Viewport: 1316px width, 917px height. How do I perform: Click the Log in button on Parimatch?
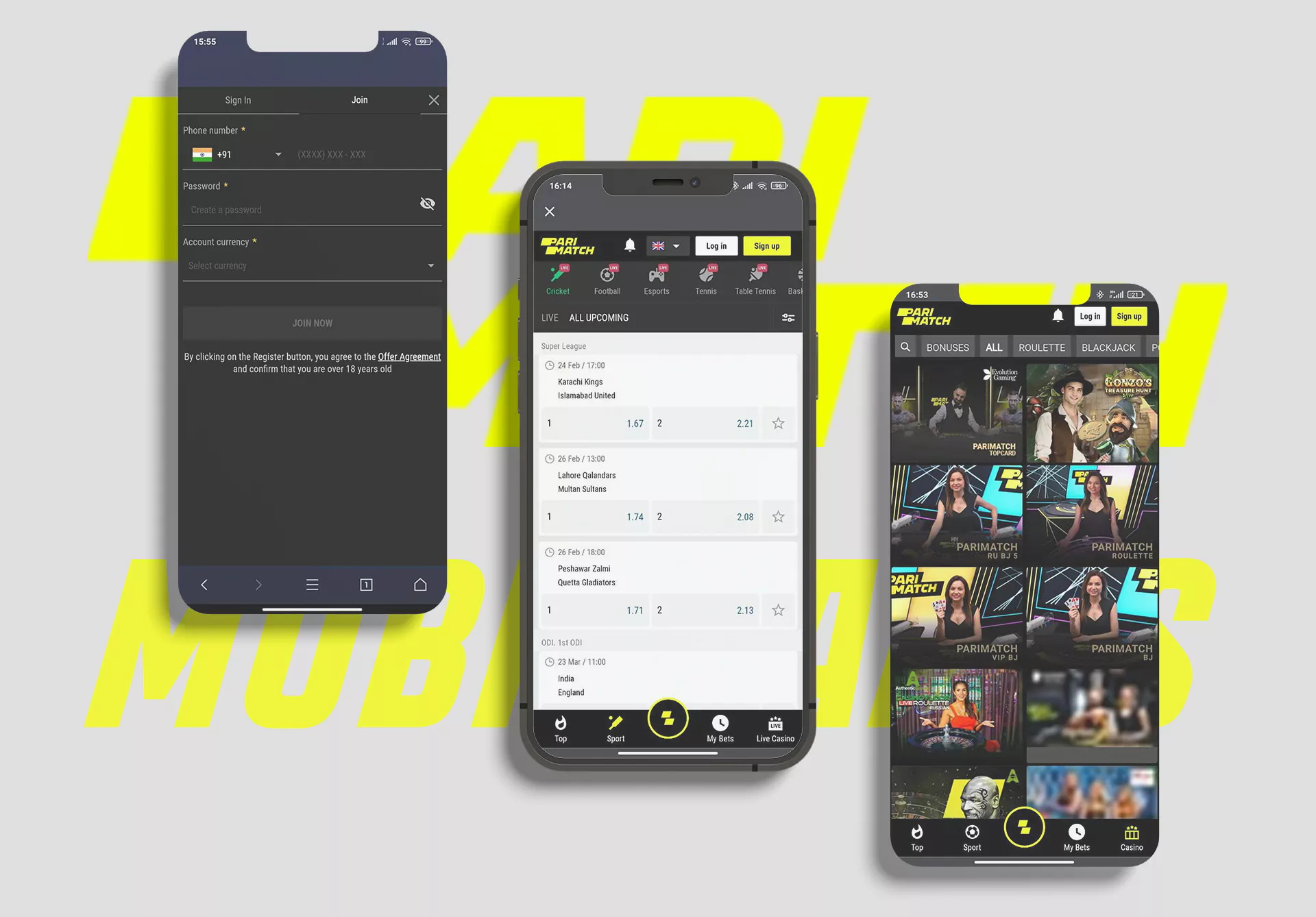coord(716,244)
